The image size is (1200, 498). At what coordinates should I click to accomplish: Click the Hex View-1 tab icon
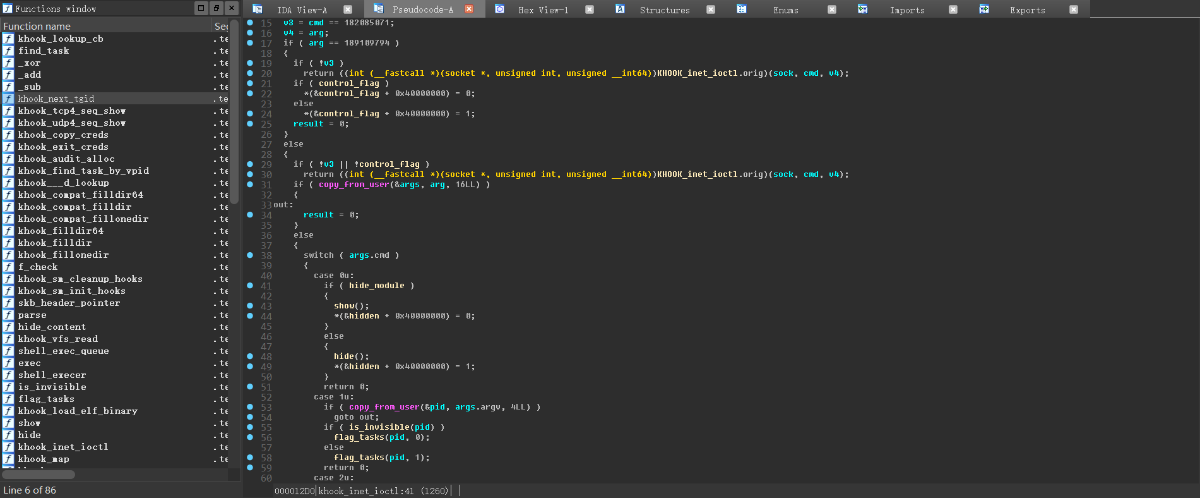(499, 9)
